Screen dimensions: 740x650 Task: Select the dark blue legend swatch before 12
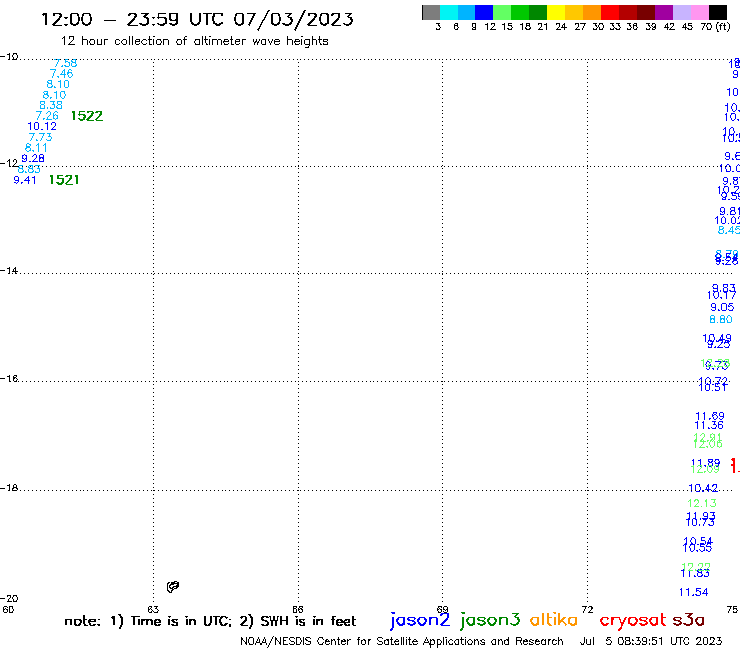484,12
